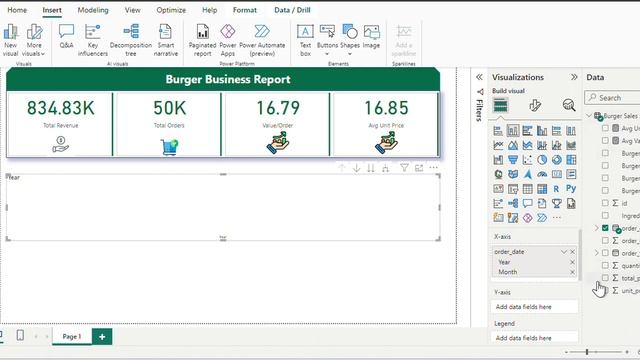The height and width of the screenshot is (360, 640).
Task: Click the zoom slider handle
Action: [x=587, y=352]
